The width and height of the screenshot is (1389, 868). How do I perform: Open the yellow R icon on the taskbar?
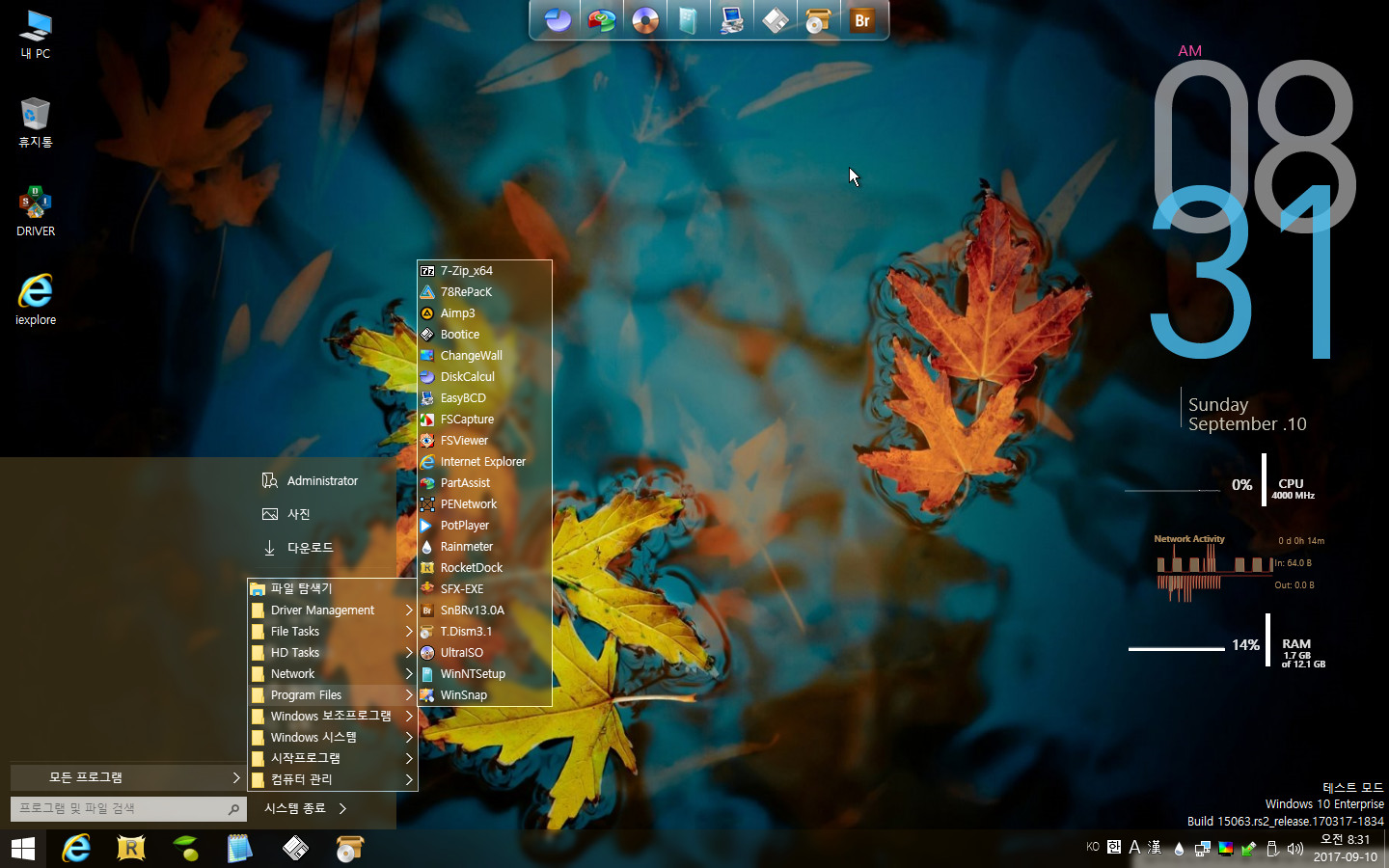pos(131,849)
